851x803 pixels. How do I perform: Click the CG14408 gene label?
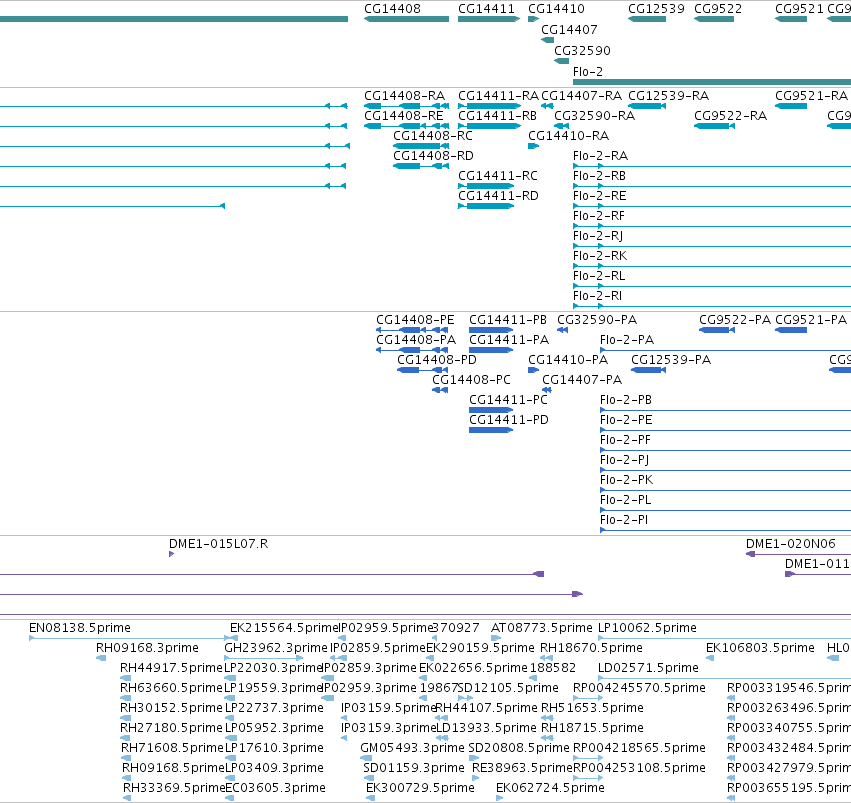tap(392, 9)
